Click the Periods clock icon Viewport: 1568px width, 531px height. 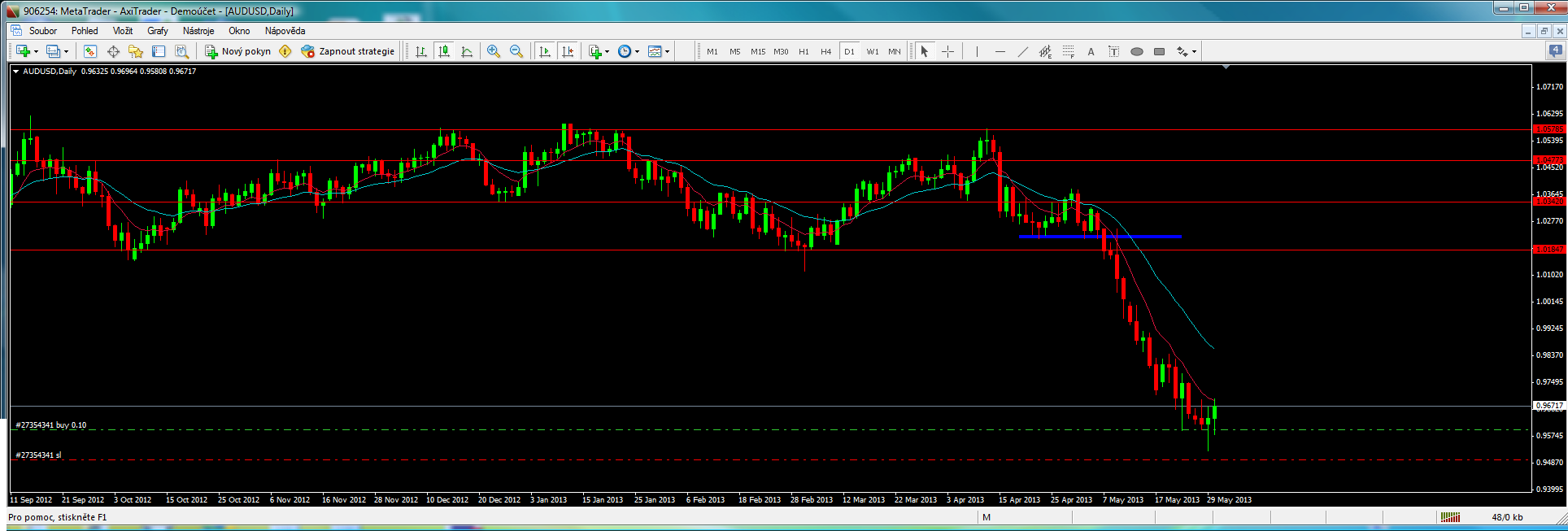[x=624, y=51]
